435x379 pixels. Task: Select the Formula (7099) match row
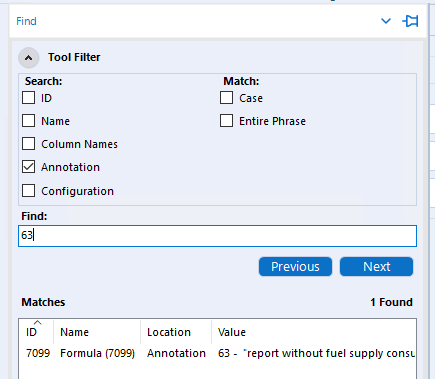click(217, 353)
